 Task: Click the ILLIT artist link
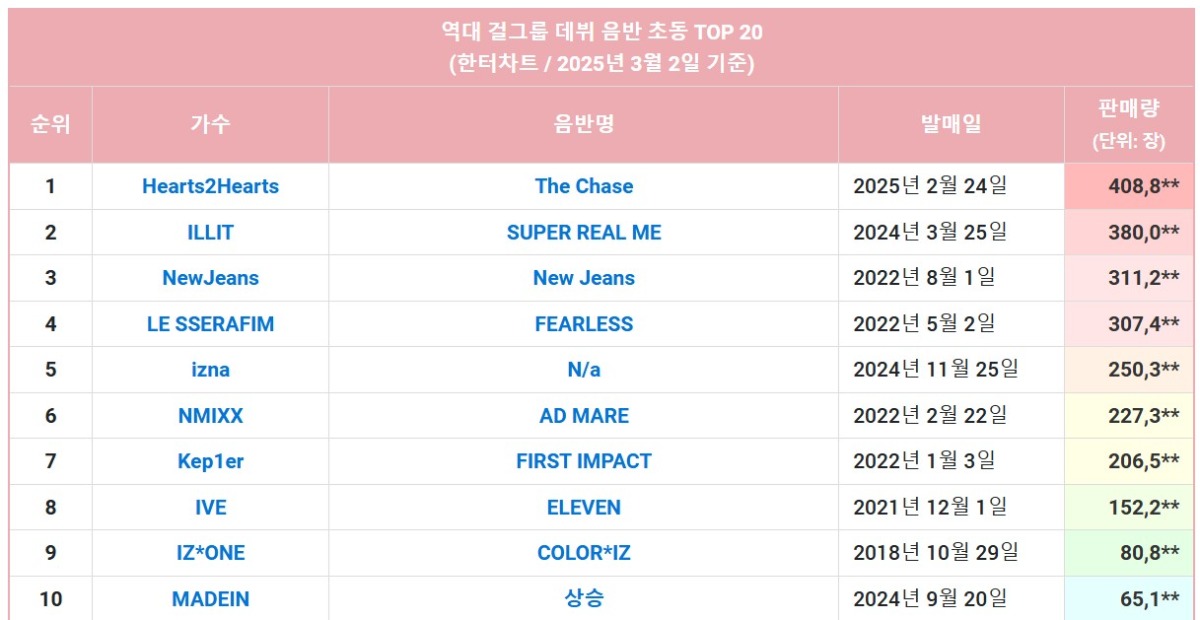(210, 232)
